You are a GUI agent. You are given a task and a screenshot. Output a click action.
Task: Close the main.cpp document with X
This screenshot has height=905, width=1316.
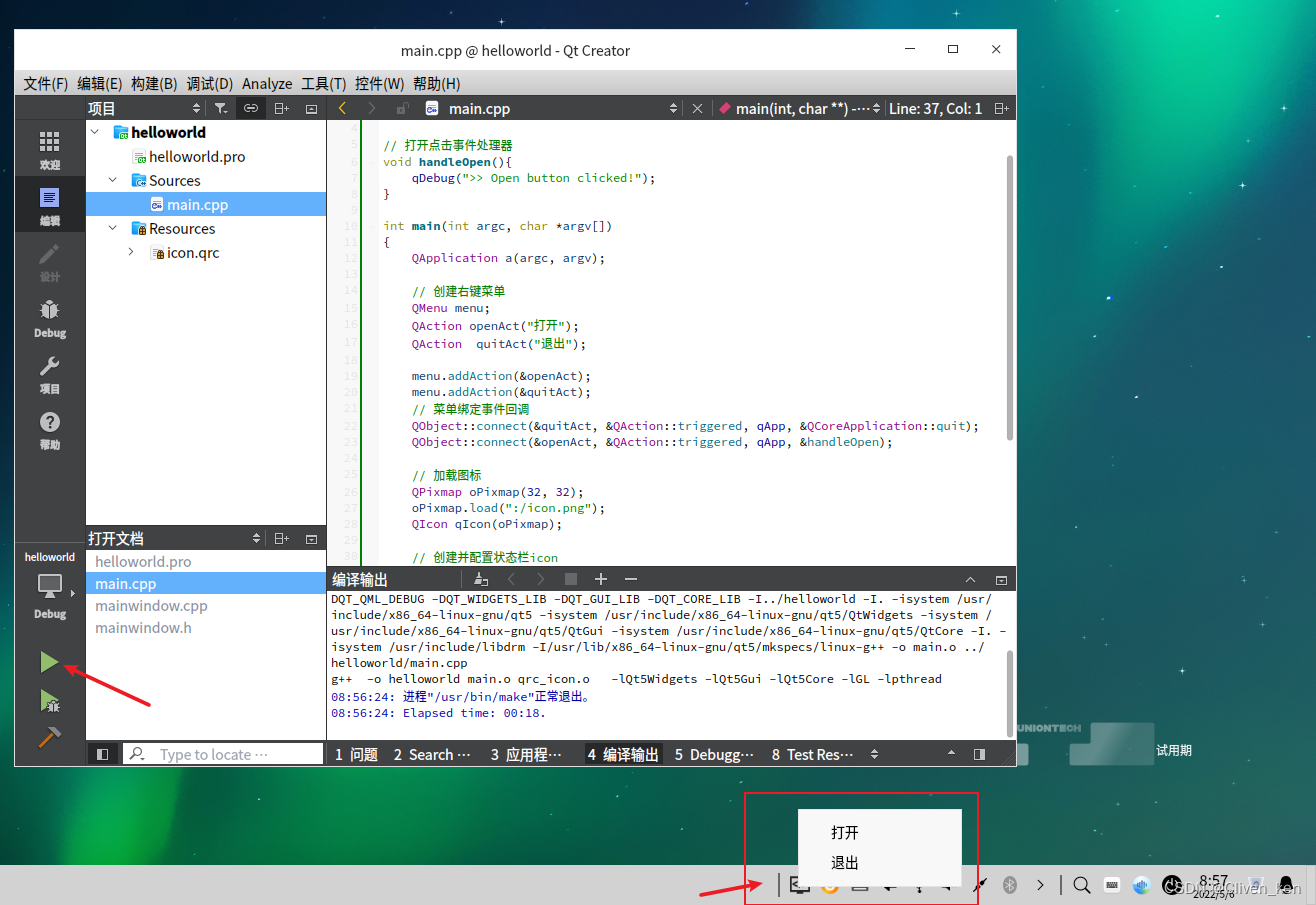tap(698, 108)
